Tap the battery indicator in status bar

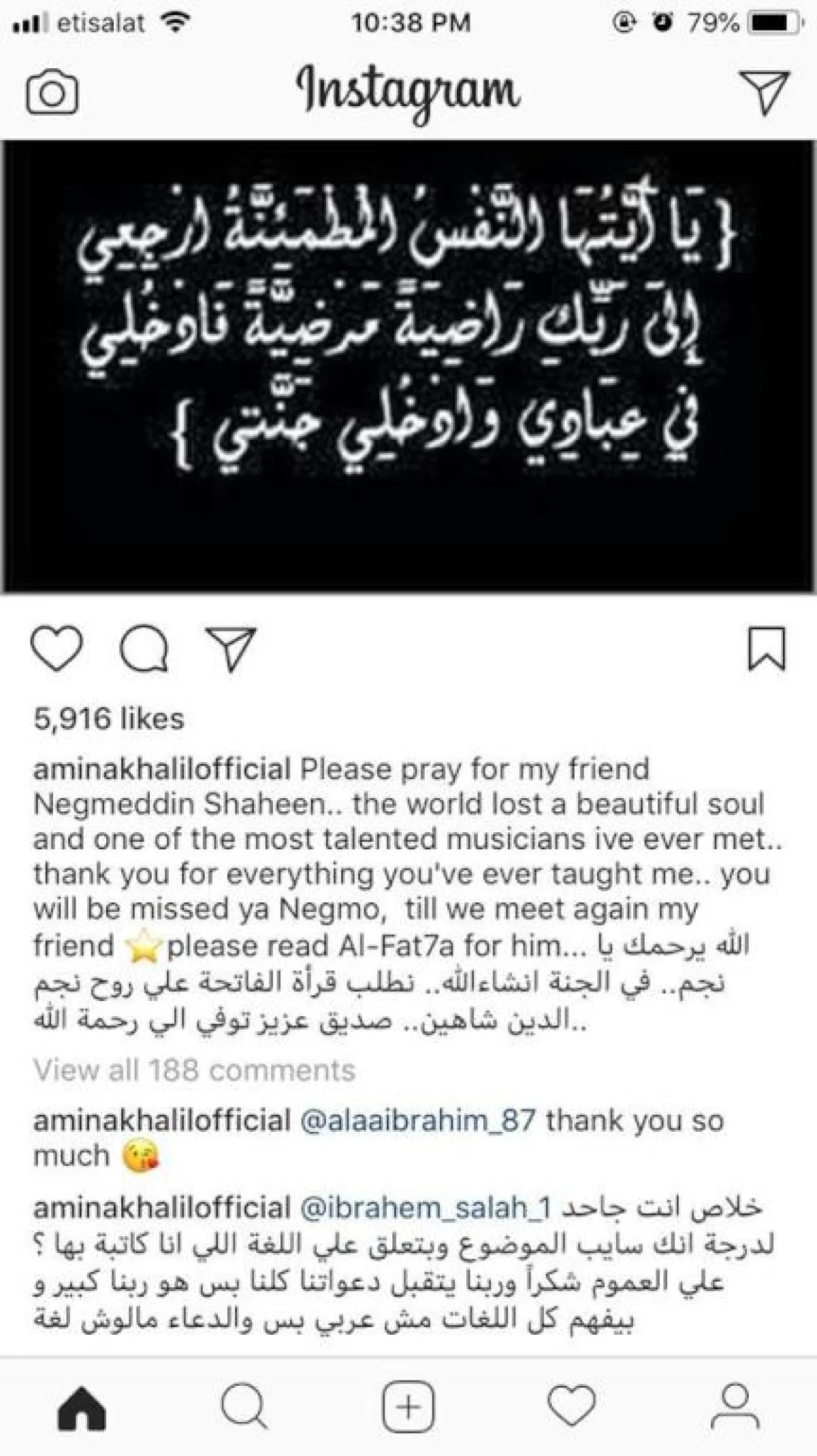click(x=775, y=23)
